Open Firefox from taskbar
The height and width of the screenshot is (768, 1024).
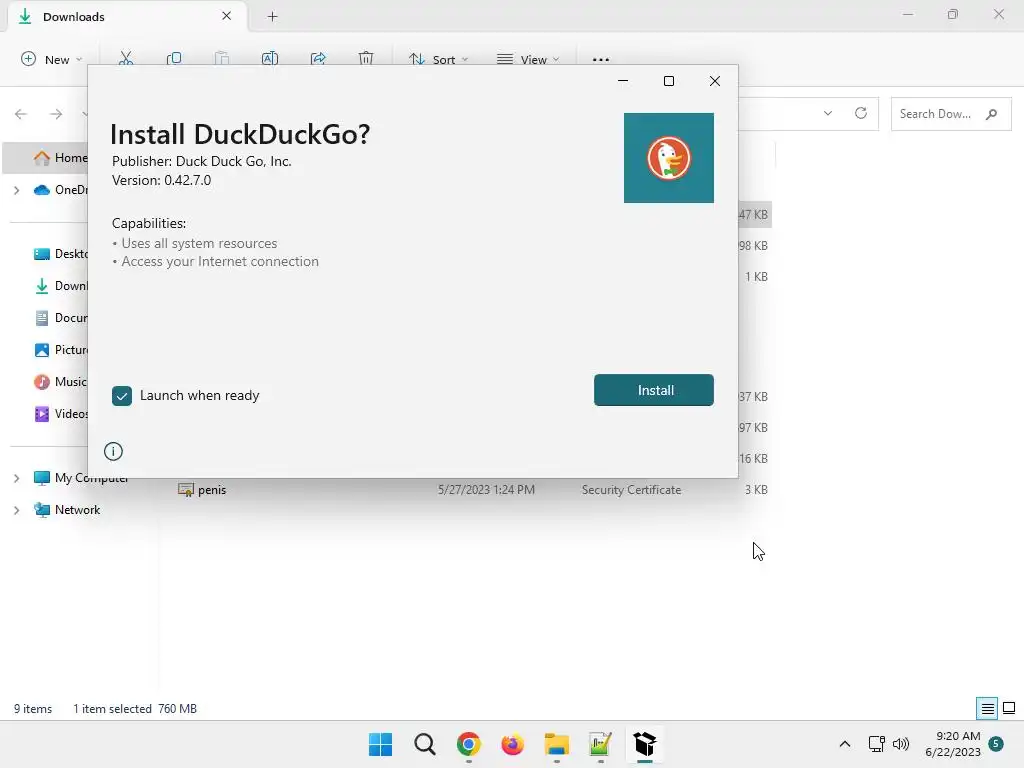tap(513, 744)
